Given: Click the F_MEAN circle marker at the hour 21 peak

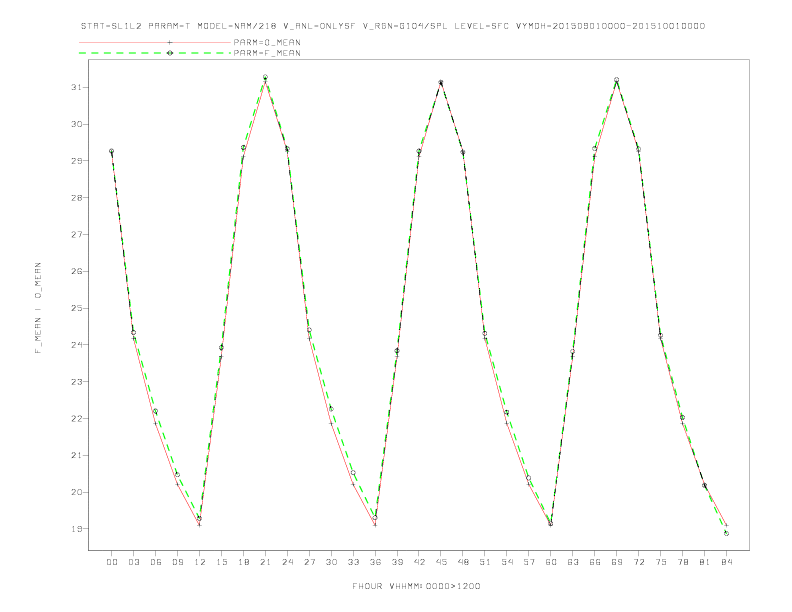Looking at the screenshot, I should [265, 77].
